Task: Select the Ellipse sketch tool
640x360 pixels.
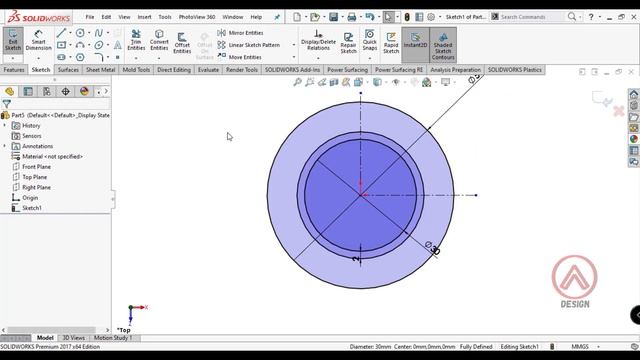Action: coord(99,45)
